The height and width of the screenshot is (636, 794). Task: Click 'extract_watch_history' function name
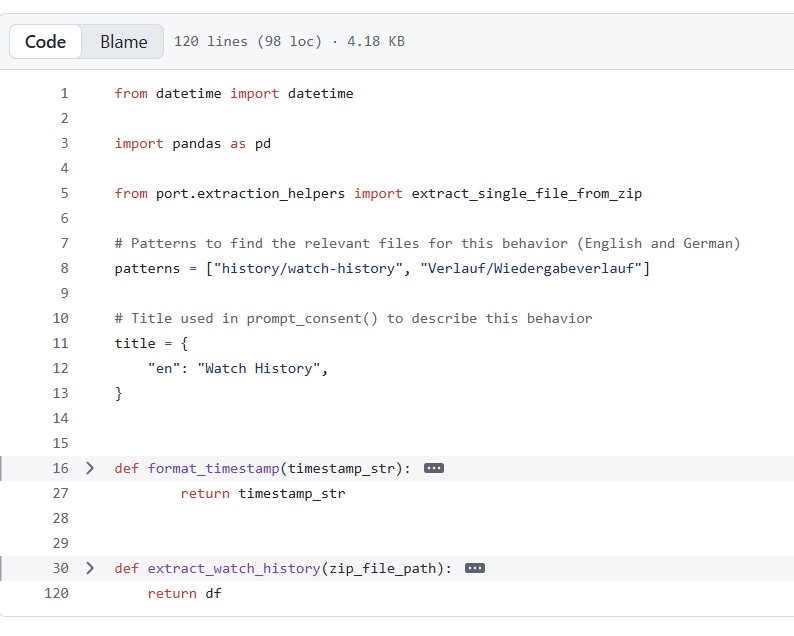click(x=234, y=569)
